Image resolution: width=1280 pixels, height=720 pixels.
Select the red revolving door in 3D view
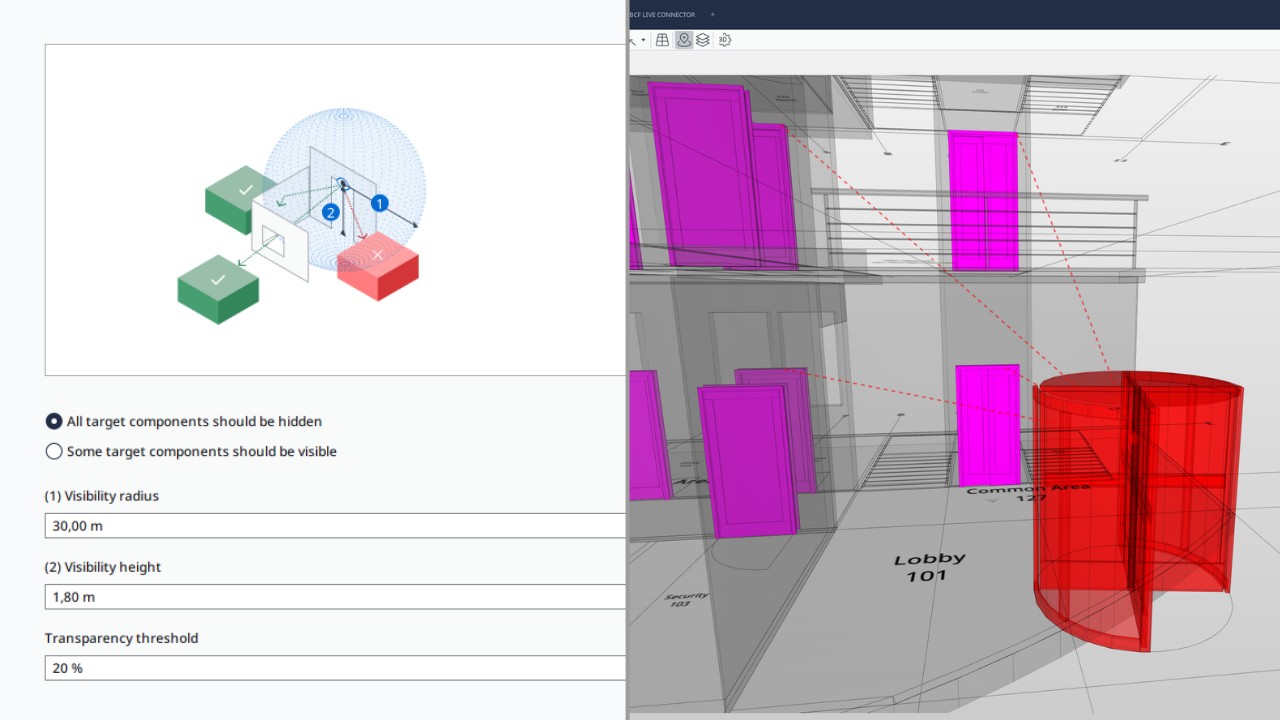(x=1135, y=500)
